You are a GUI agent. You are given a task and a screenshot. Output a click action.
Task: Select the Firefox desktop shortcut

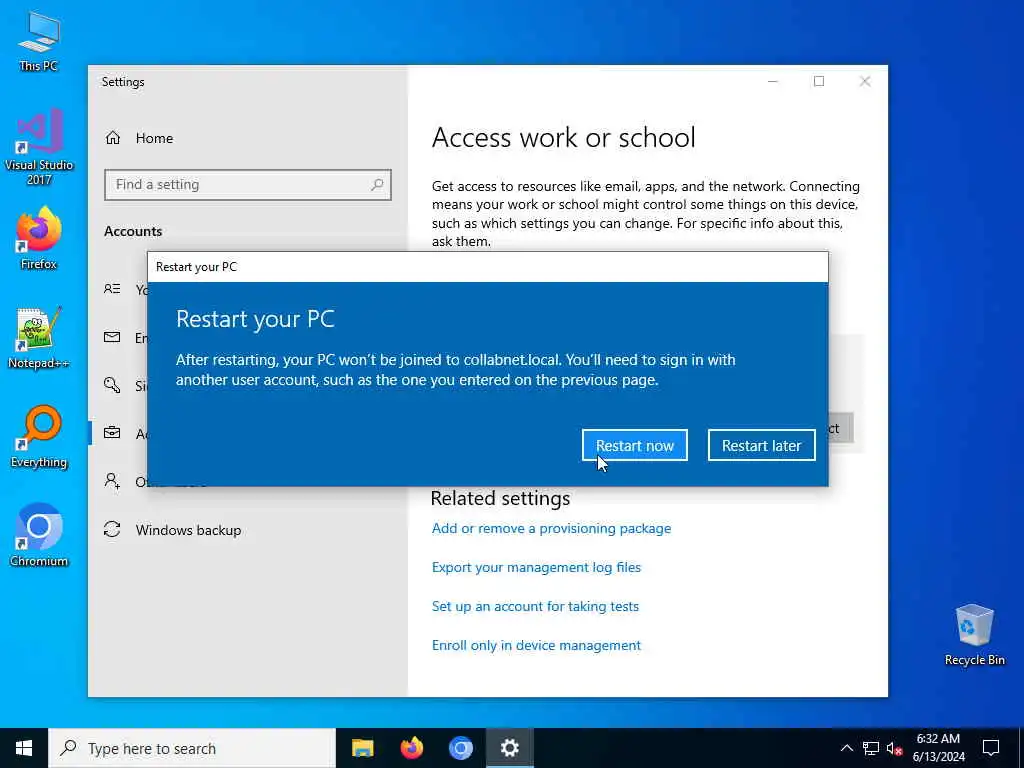pos(39,238)
